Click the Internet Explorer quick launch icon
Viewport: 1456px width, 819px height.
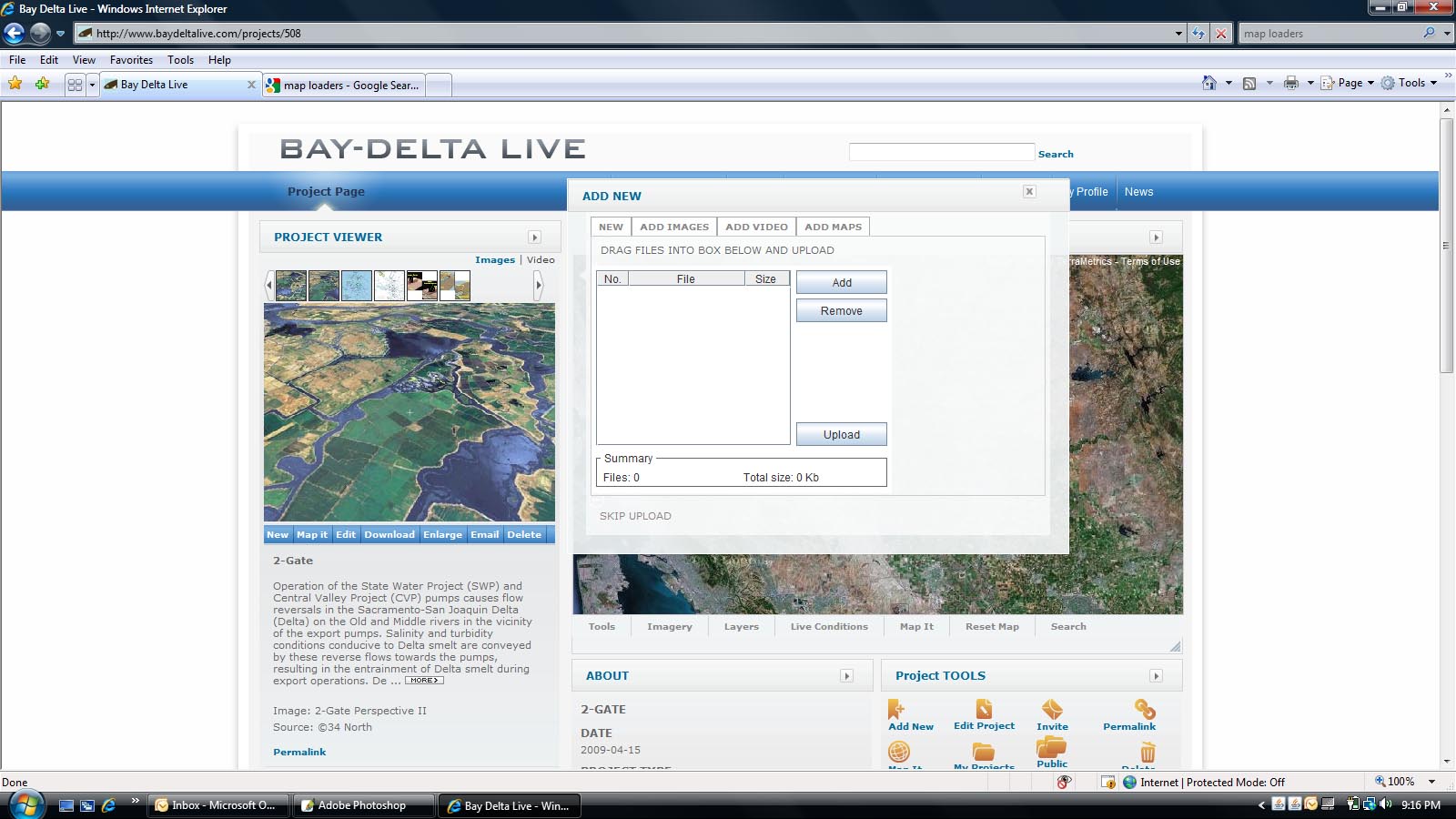108,805
